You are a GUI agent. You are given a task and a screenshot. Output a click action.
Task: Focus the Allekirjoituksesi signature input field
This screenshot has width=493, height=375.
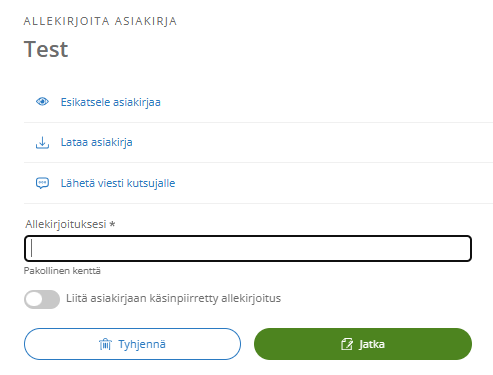248,248
